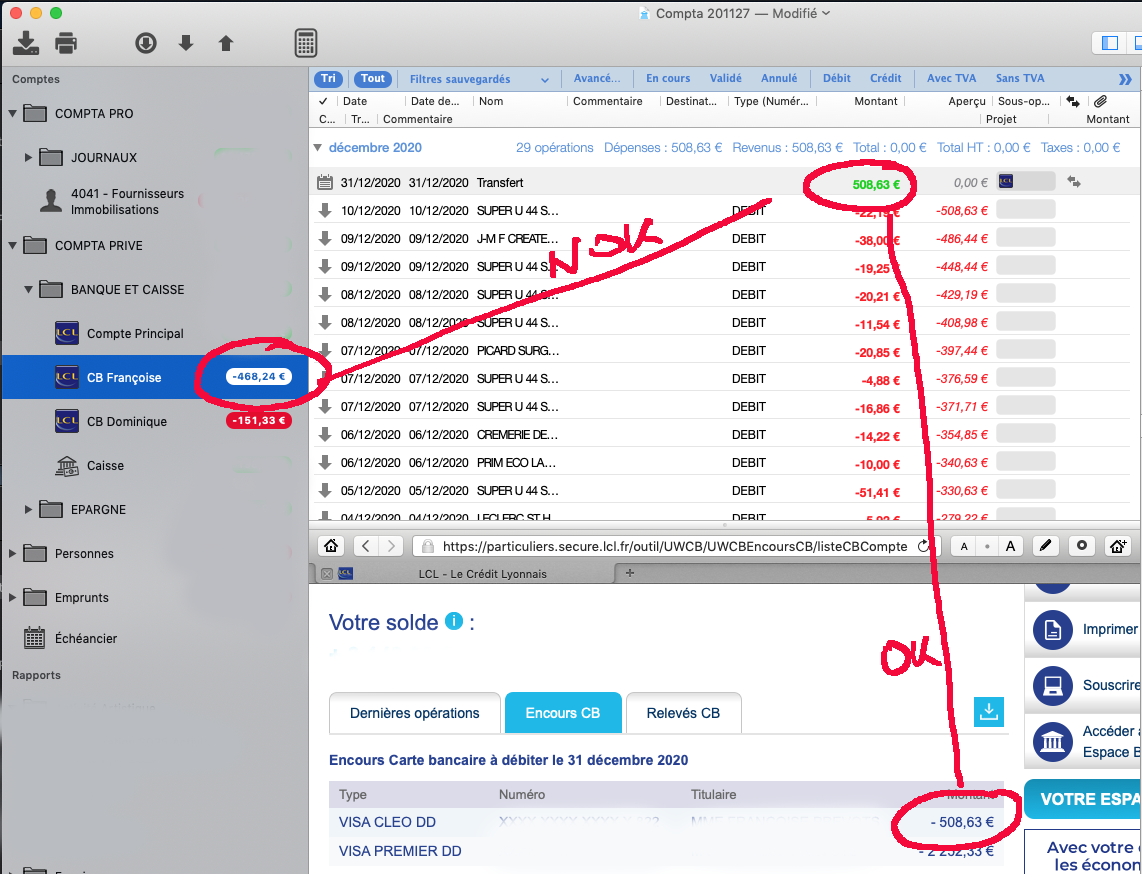Open the VISA CLEO DD link
Image resolution: width=1142 pixels, height=874 pixels.
[387, 822]
